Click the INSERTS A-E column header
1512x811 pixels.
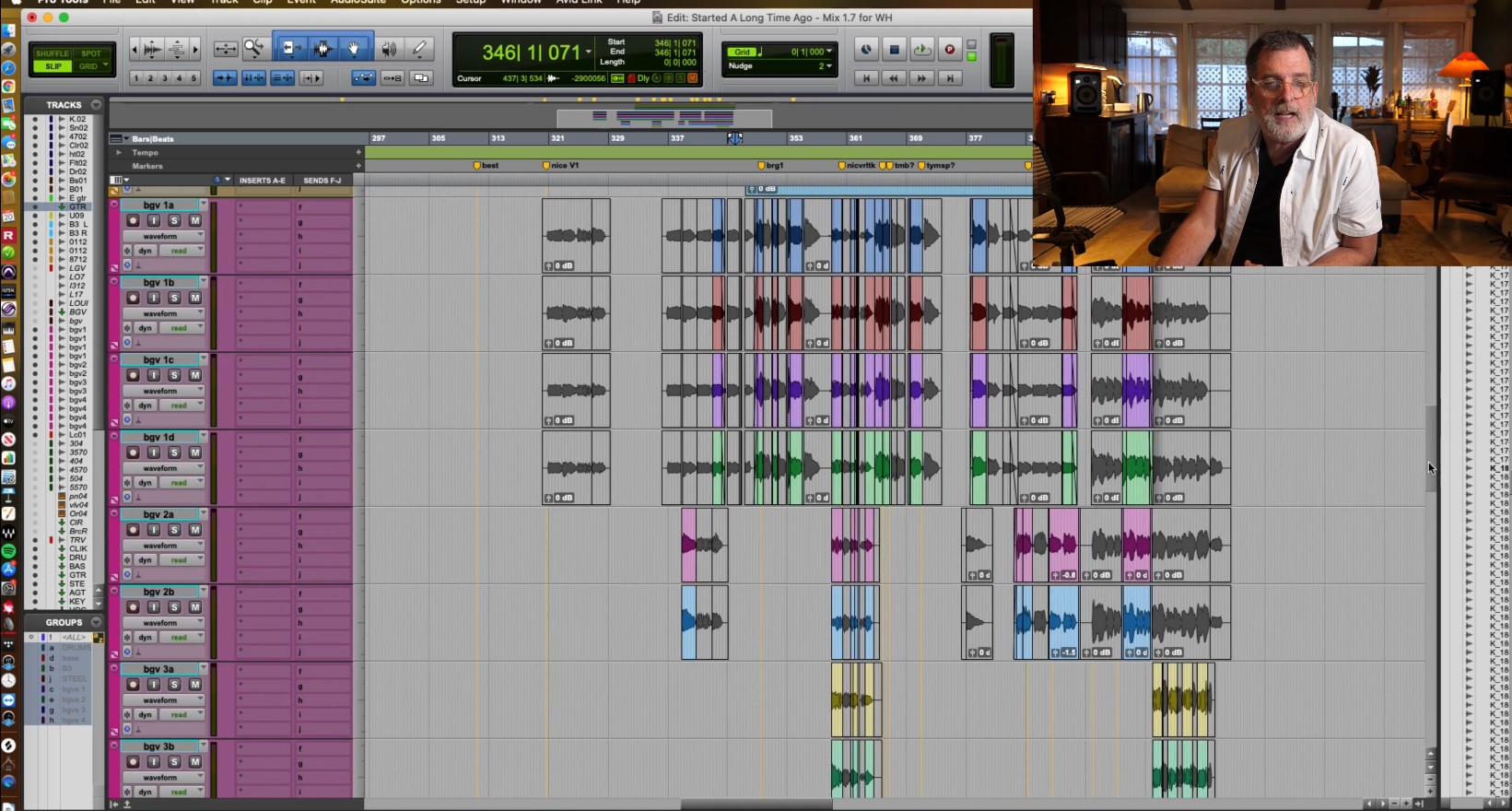pyautogui.click(x=263, y=181)
